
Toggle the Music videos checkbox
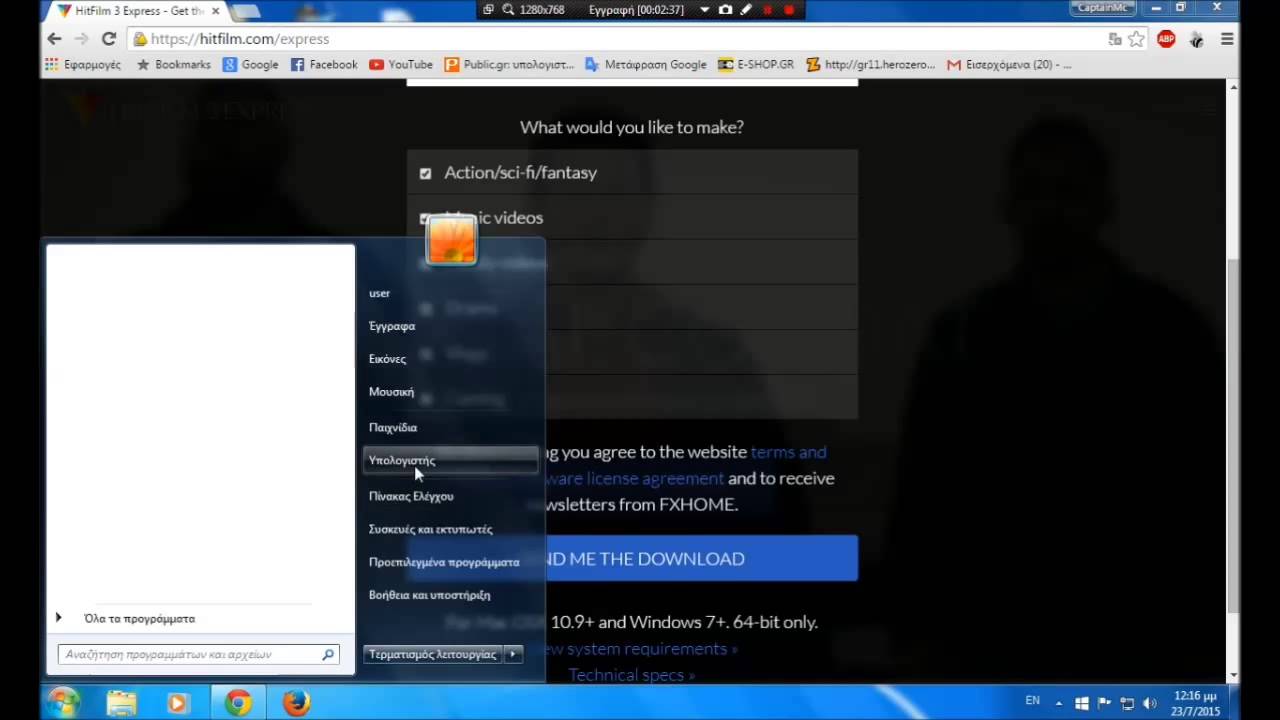425,218
